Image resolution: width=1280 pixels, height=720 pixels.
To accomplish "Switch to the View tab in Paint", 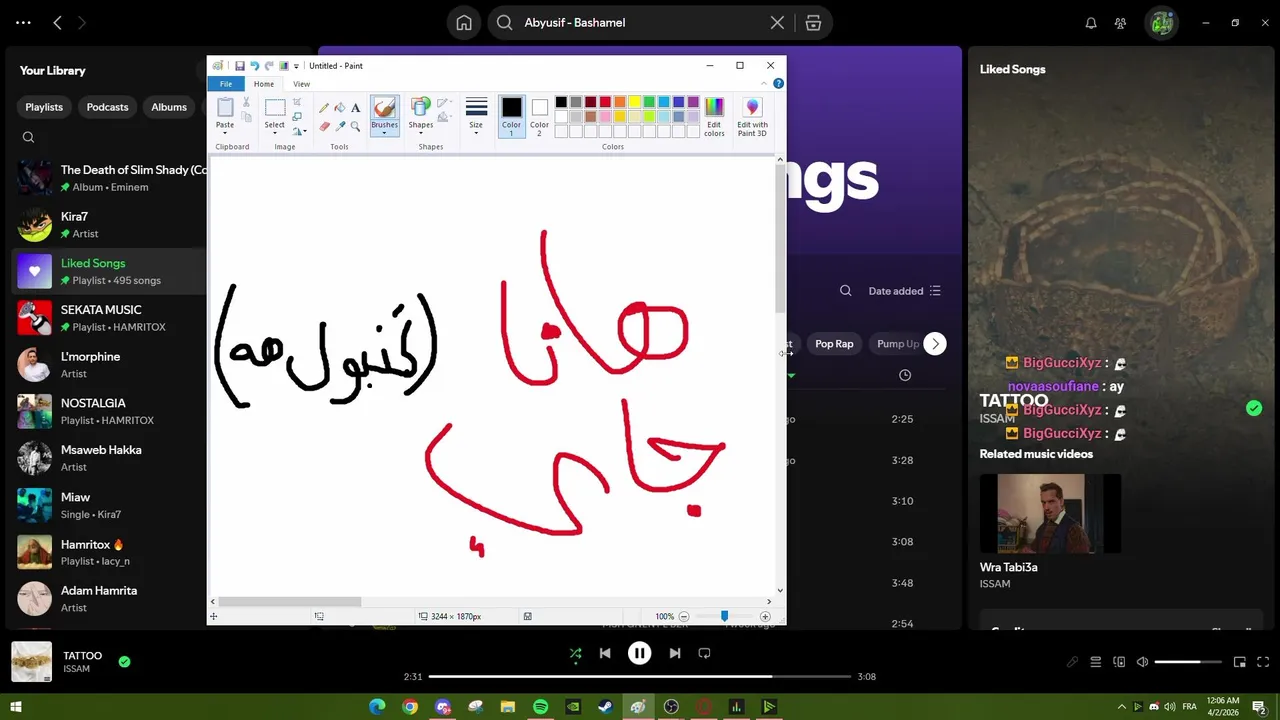I will click(301, 84).
